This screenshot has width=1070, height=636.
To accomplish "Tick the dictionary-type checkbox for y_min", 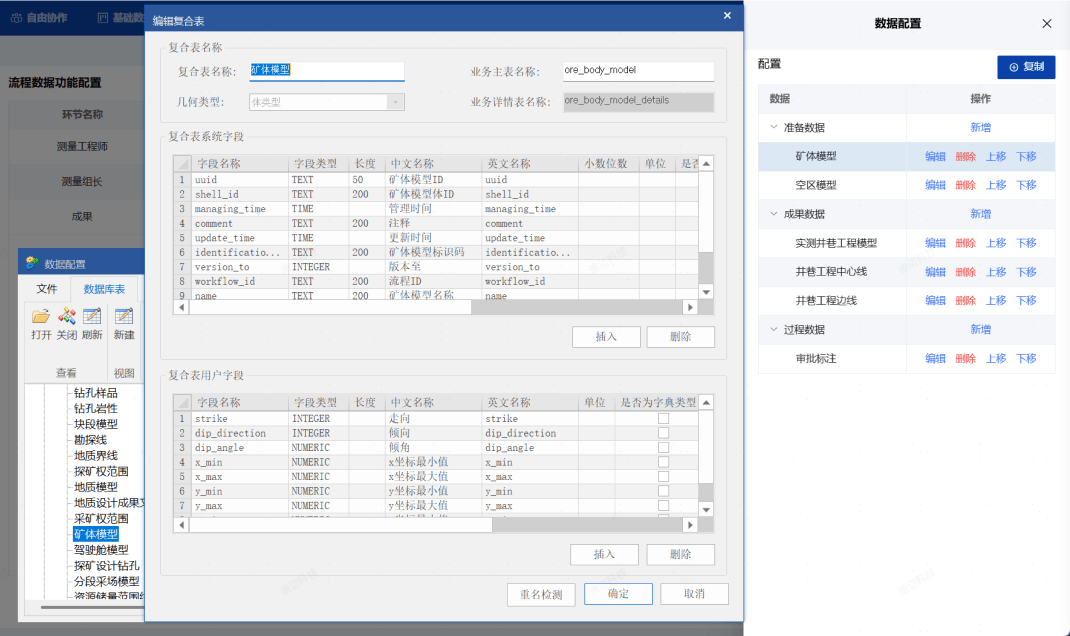I will point(663,491).
